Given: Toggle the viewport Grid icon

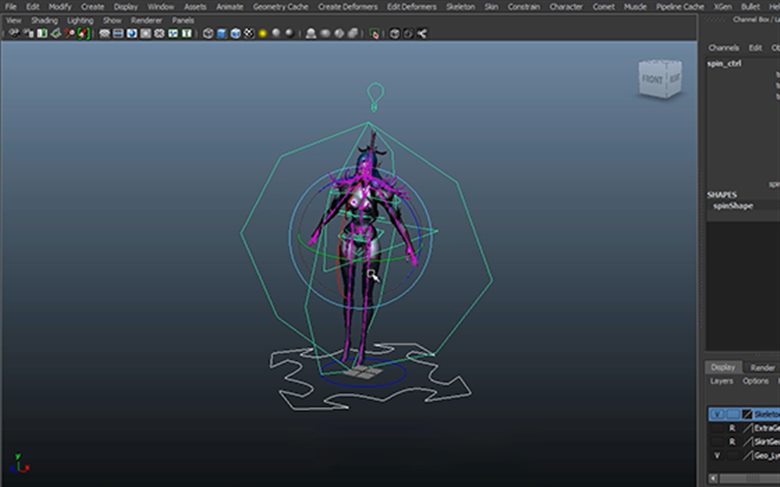Looking at the screenshot, I should [104, 33].
